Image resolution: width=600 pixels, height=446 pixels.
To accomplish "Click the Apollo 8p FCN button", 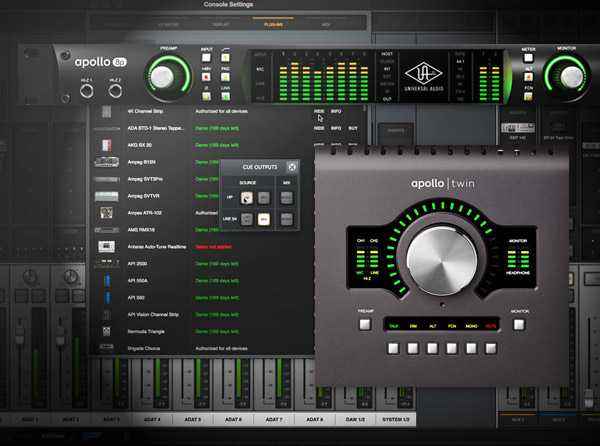I will click(x=528, y=96).
